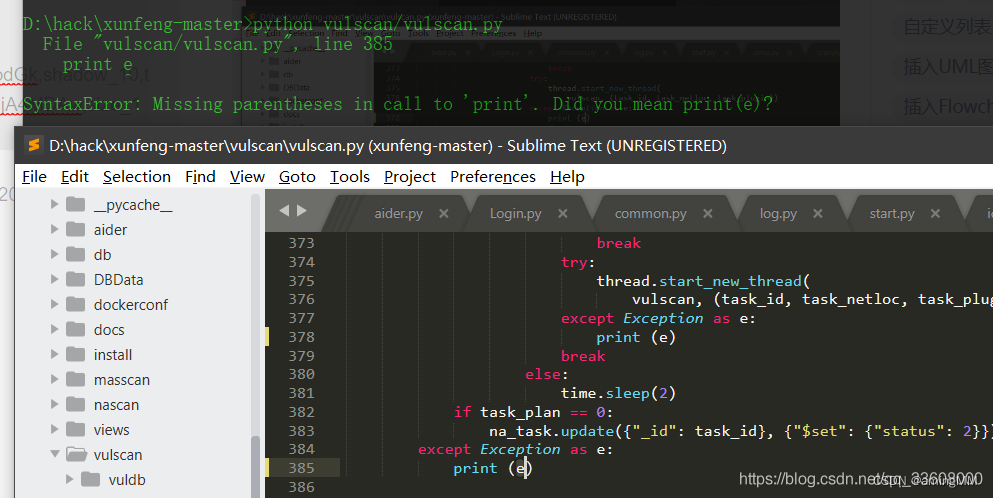The width and height of the screenshot is (993, 498).
Task: Expand the nascan folder arrow
Action: [54, 404]
